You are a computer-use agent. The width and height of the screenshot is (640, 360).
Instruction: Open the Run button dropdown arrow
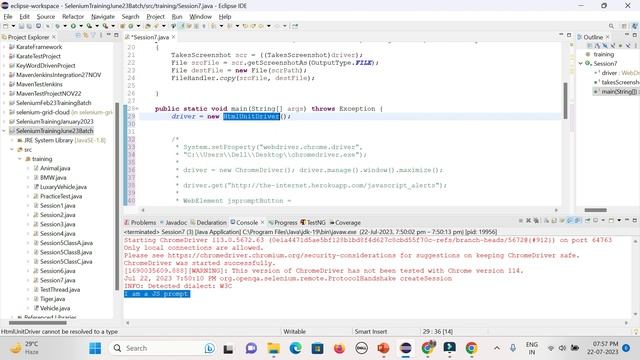(x=81, y=26)
